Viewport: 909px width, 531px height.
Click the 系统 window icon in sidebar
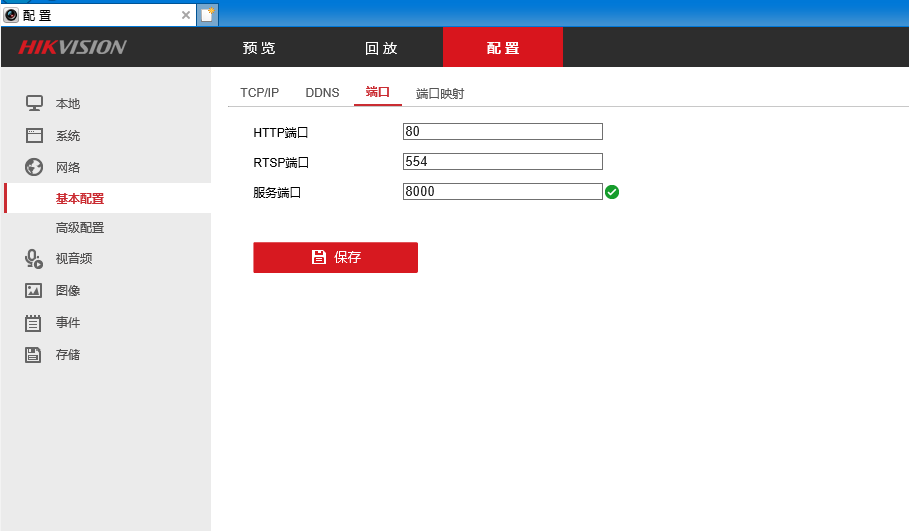[34, 136]
